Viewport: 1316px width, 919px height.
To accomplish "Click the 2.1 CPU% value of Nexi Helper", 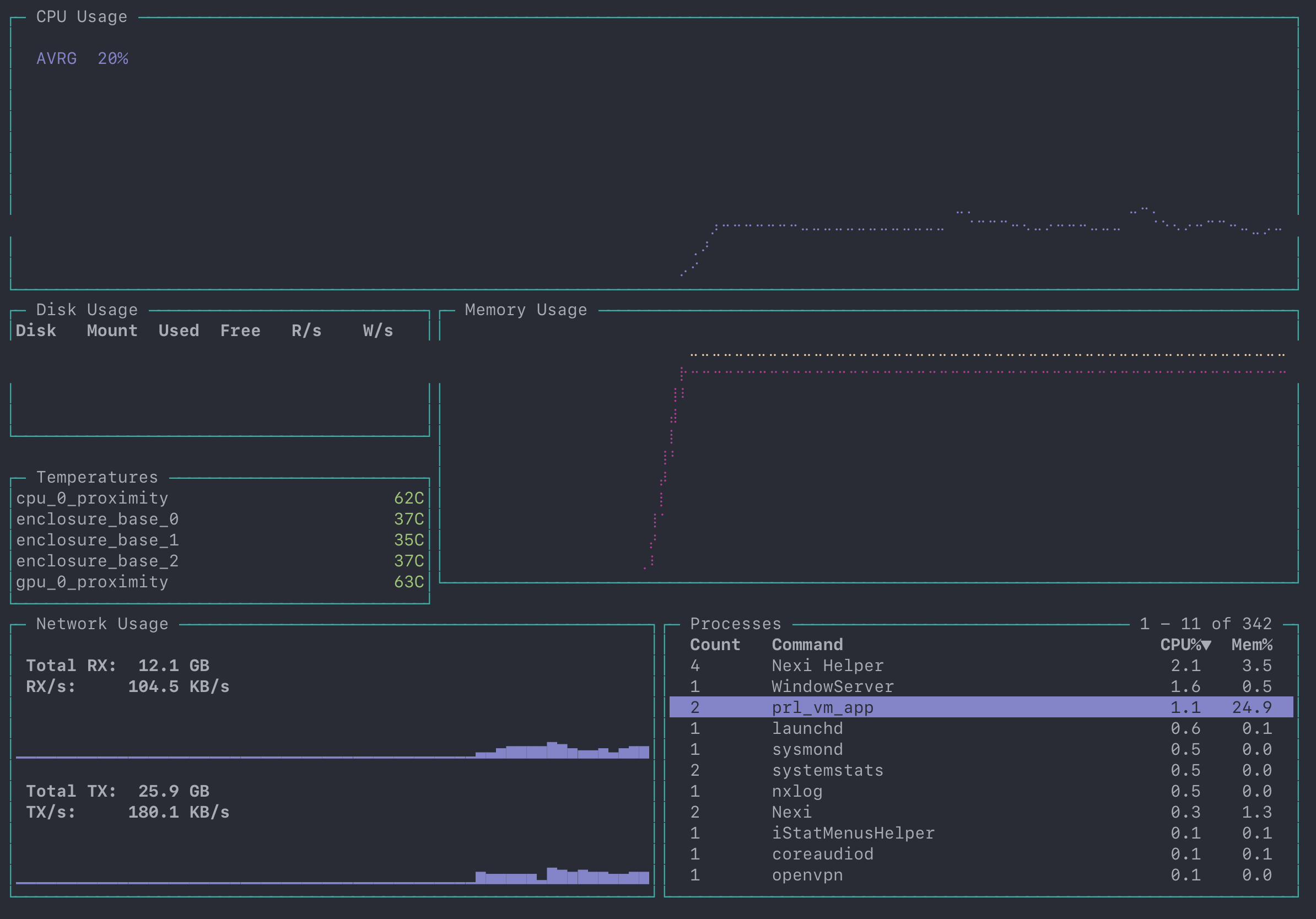I will (x=1185, y=665).
